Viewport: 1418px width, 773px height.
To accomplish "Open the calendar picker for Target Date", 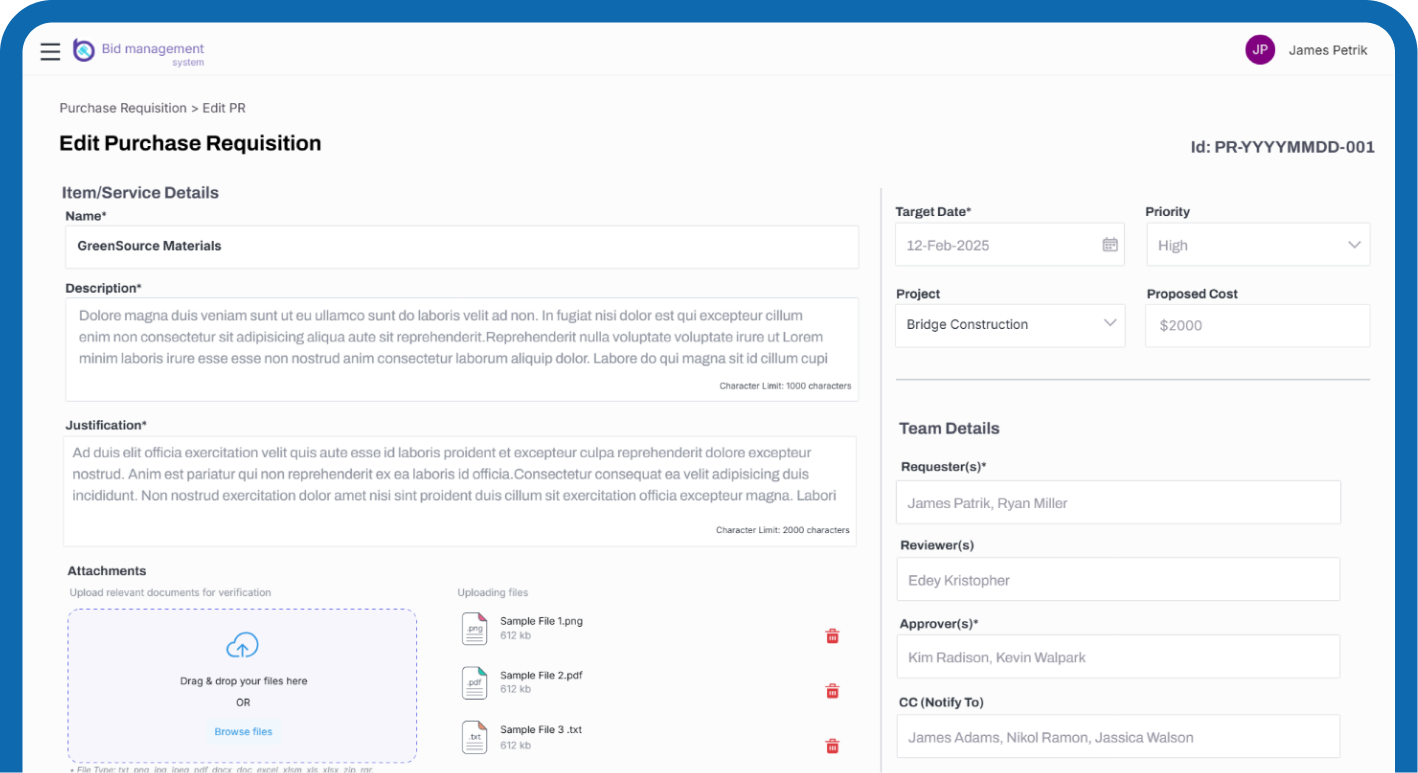I will tap(1110, 244).
